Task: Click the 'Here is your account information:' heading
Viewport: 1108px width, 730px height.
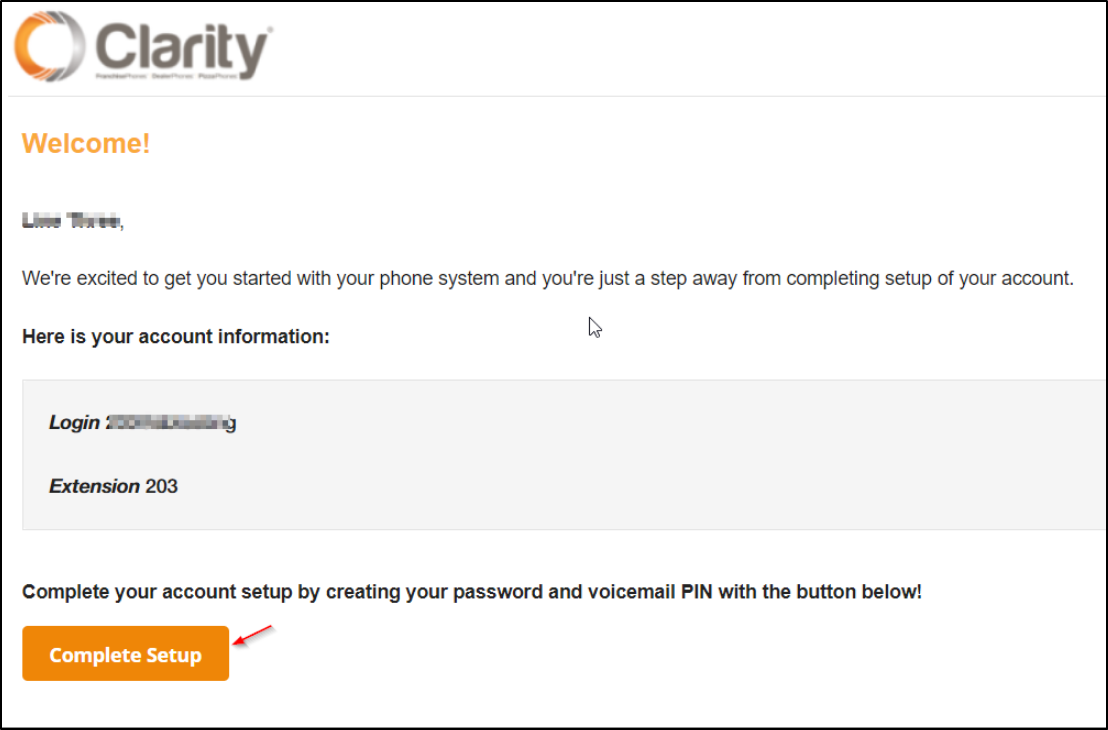Action: [176, 336]
